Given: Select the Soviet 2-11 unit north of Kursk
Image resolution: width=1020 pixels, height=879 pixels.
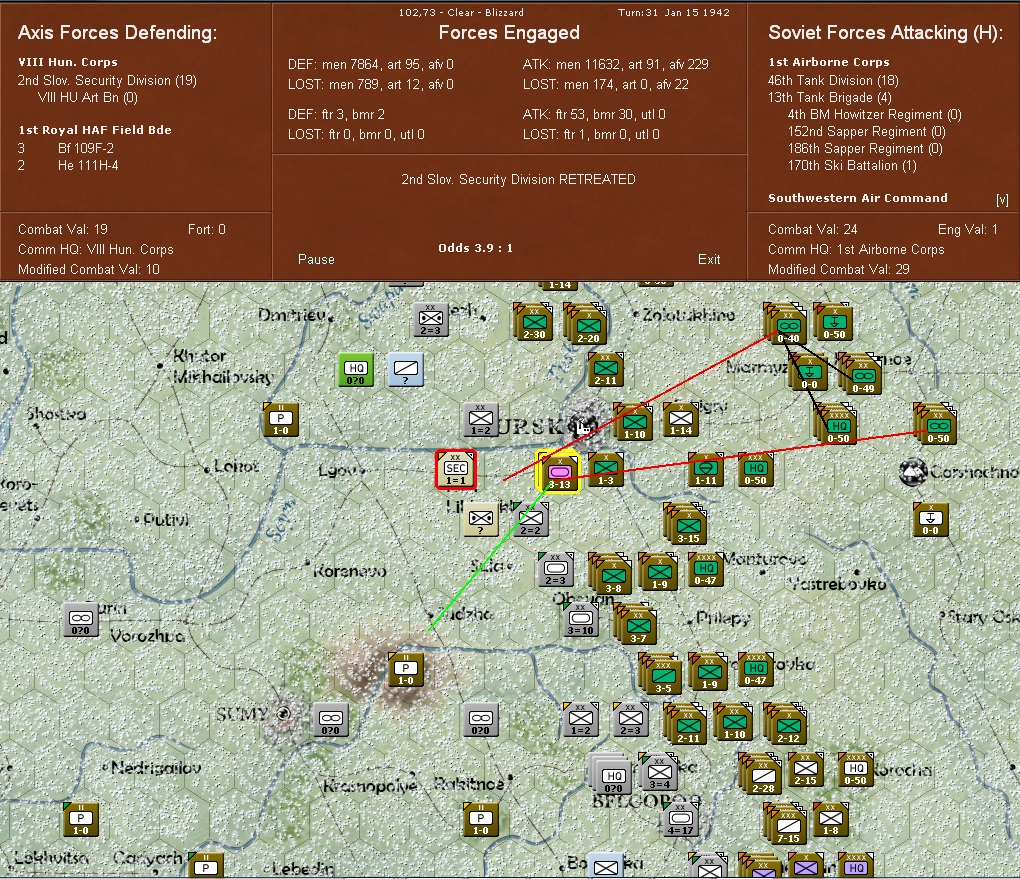Looking at the screenshot, I should point(606,370).
